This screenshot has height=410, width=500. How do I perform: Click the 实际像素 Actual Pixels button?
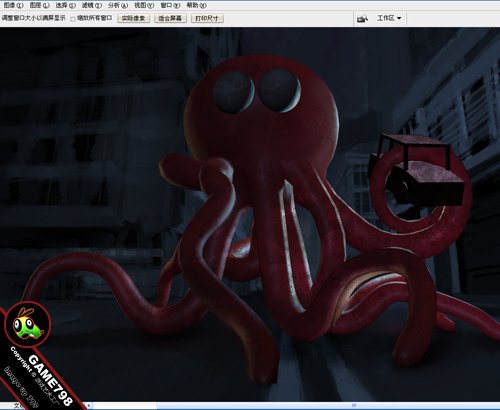[133, 18]
